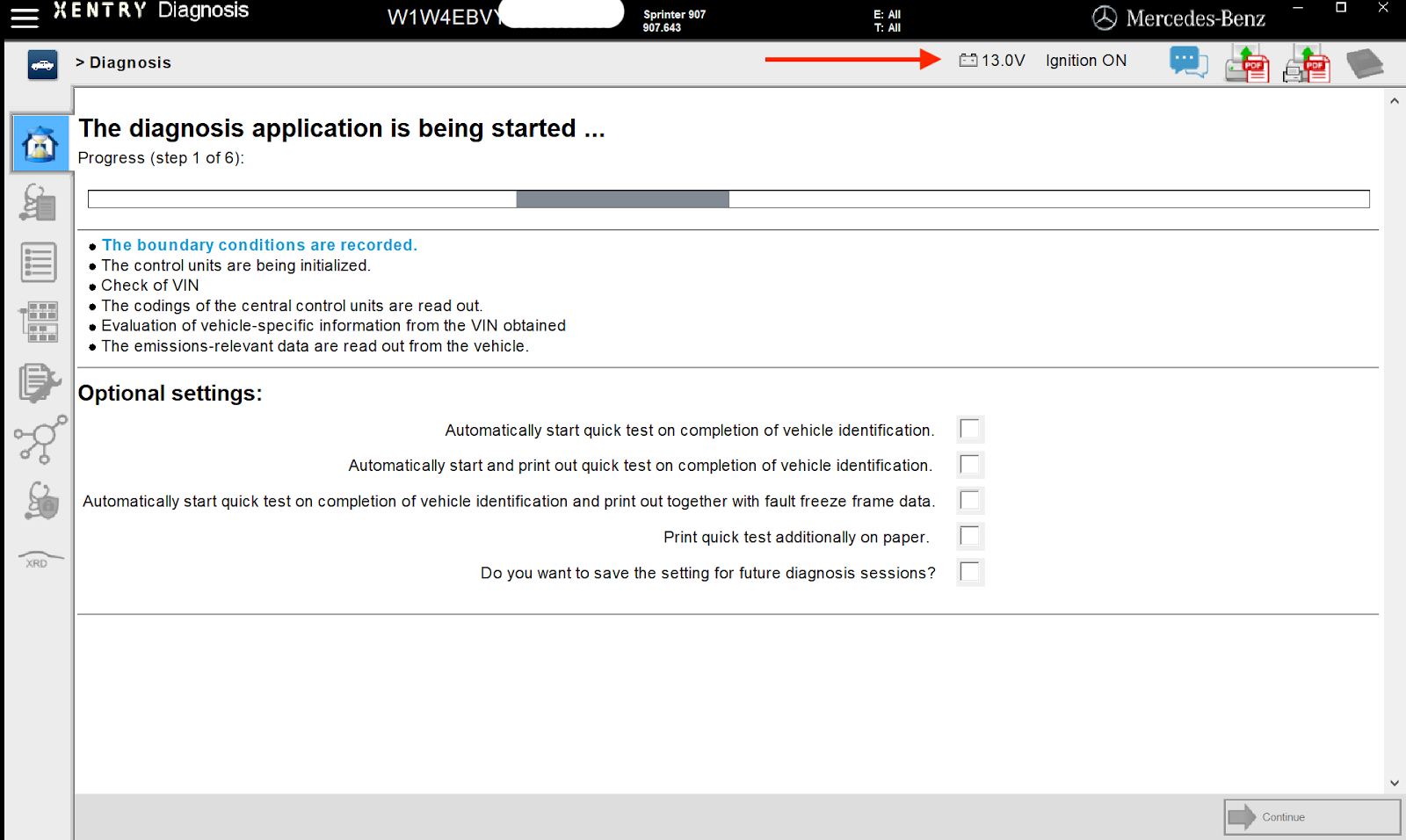Open the book manual icon

[1365, 64]
